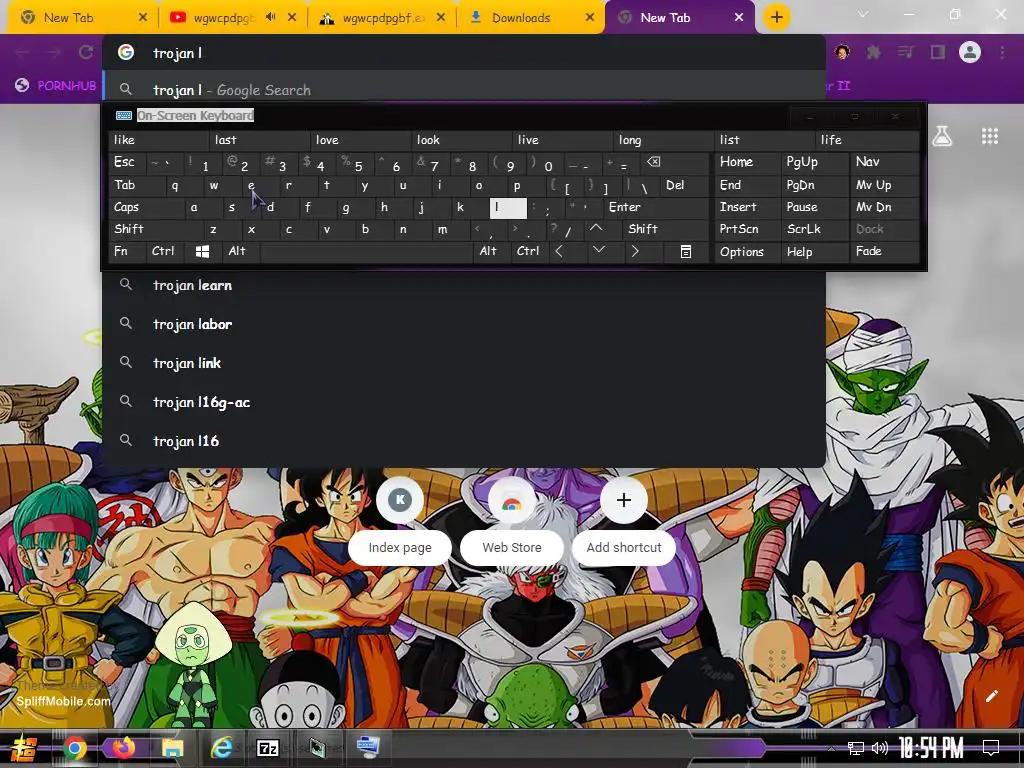Open the Index page shortcut

tap(400, 518)
